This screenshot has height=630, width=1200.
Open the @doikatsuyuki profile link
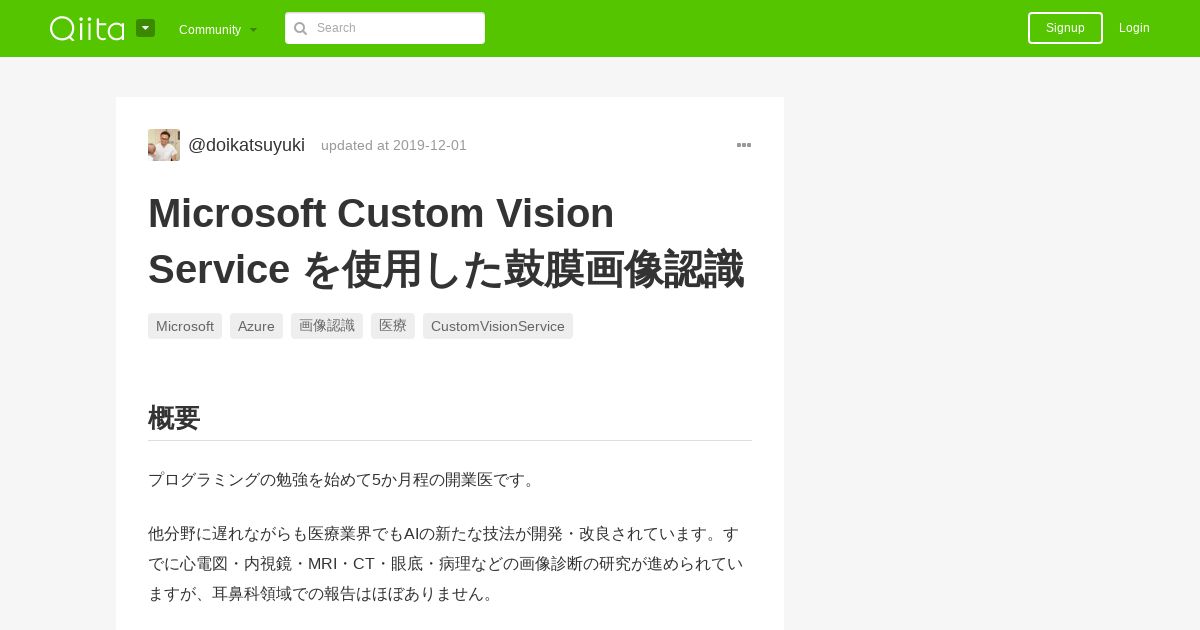click(246, 145)
